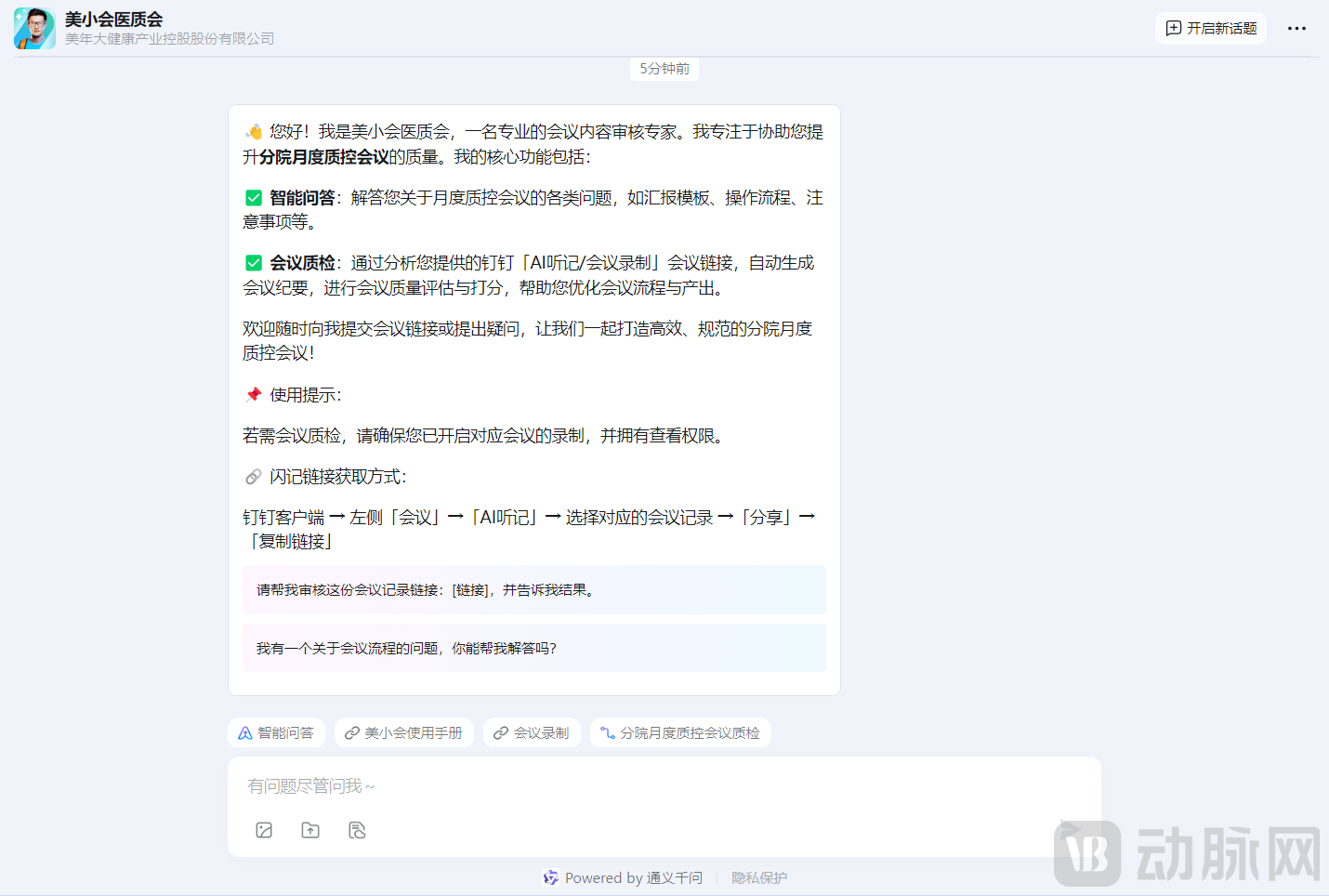Choose the 会议流程 question suggestion bubble
The height and width of the screenshot is (896, 1329).
[x=534, y=647]
